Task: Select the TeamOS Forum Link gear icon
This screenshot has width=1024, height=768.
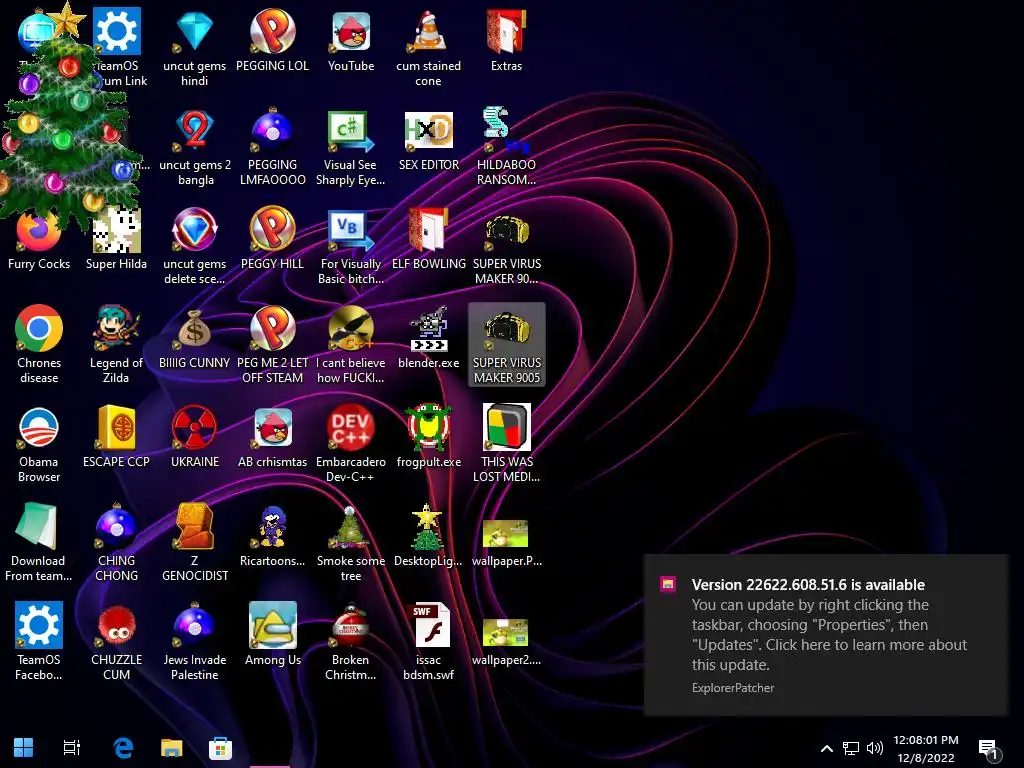Action: pyautogui.click(x=116, y=32)
